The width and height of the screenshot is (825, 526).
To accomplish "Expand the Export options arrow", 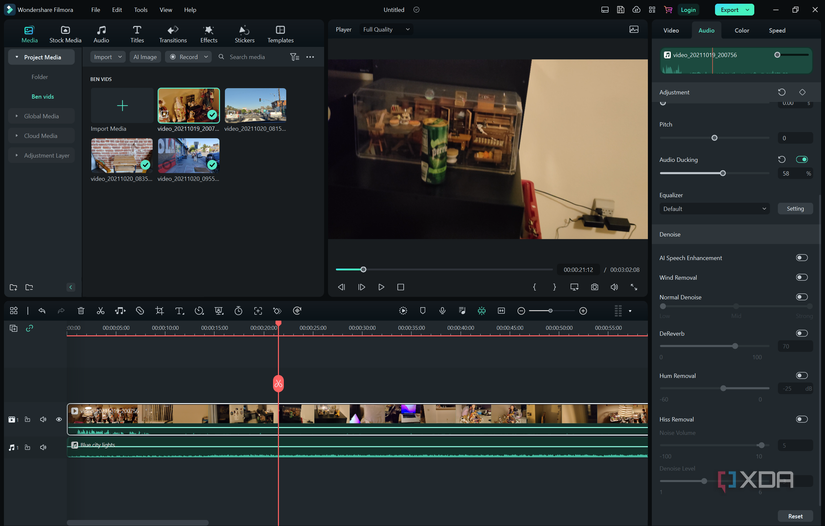I will coord(748,10).
